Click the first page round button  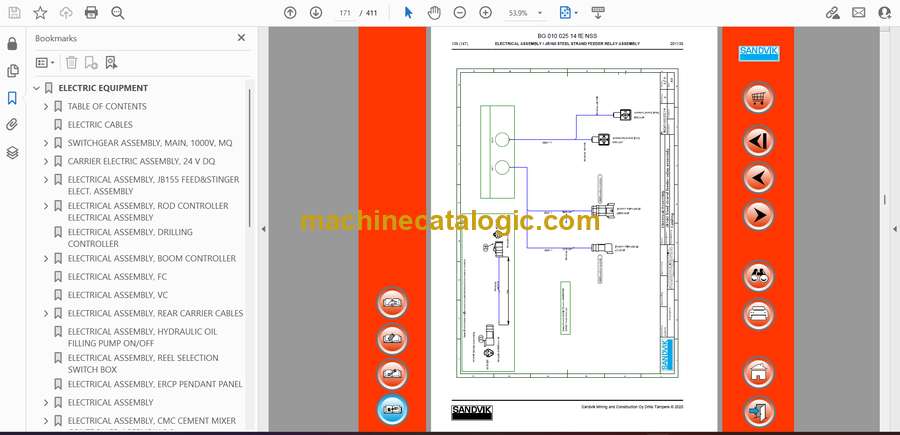(x=758, y=141)
